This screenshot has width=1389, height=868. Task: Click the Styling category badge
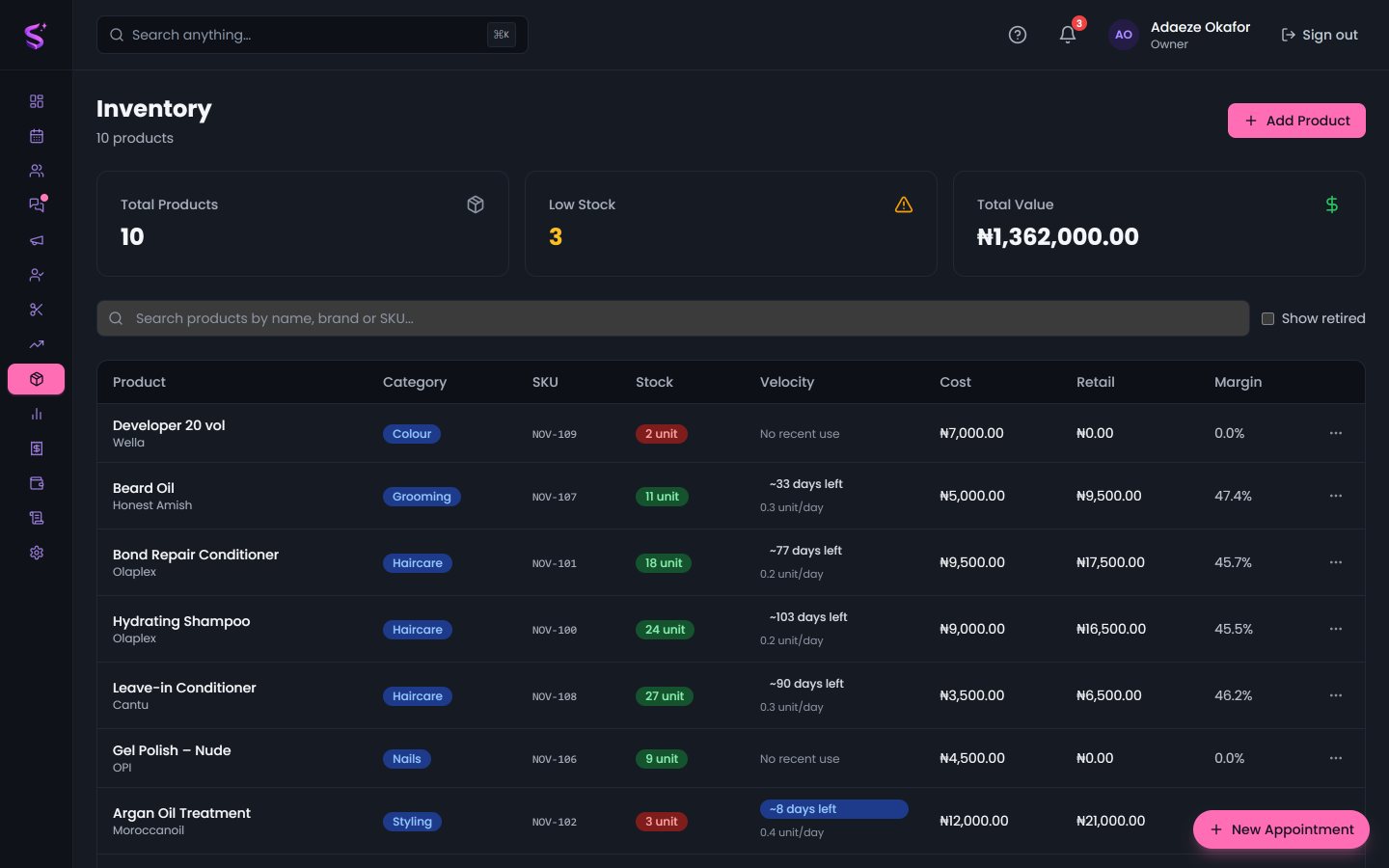[x=412, y=822]
